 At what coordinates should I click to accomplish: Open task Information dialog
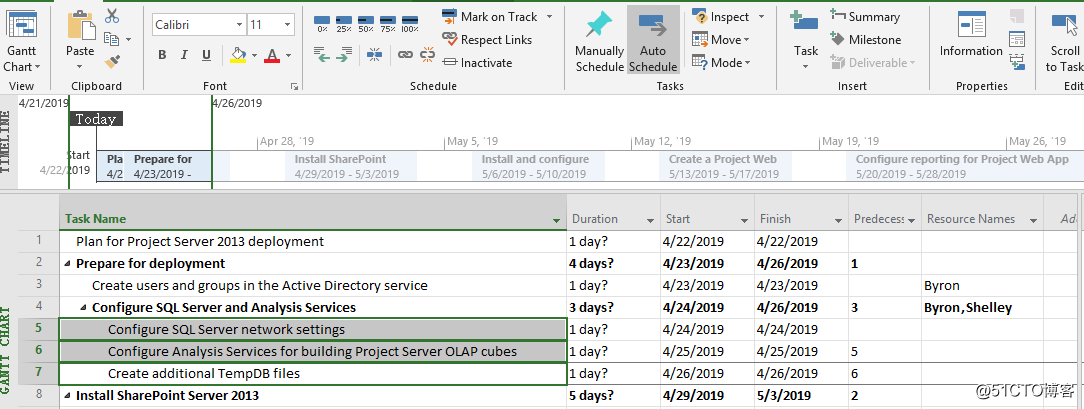pyautogui.click(x=971, y=33)
